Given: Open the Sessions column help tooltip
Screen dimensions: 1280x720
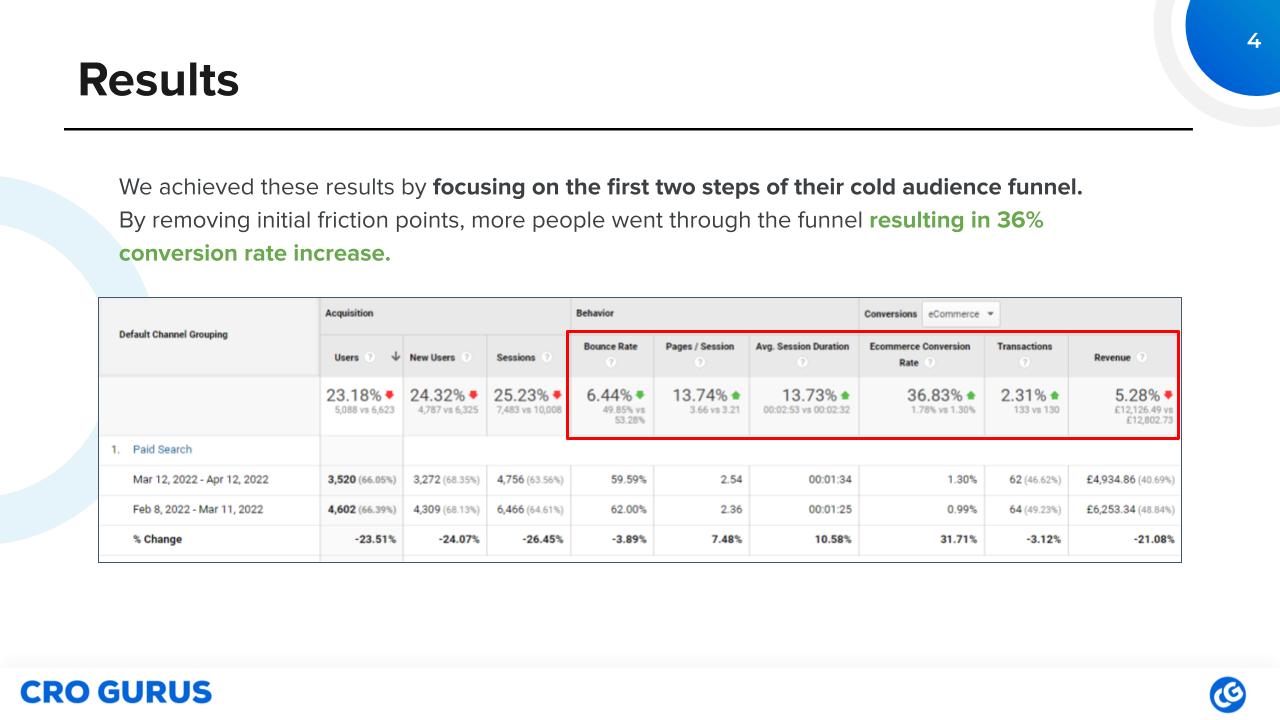Looking at the screenshot, I should click(x=548, y=357).
